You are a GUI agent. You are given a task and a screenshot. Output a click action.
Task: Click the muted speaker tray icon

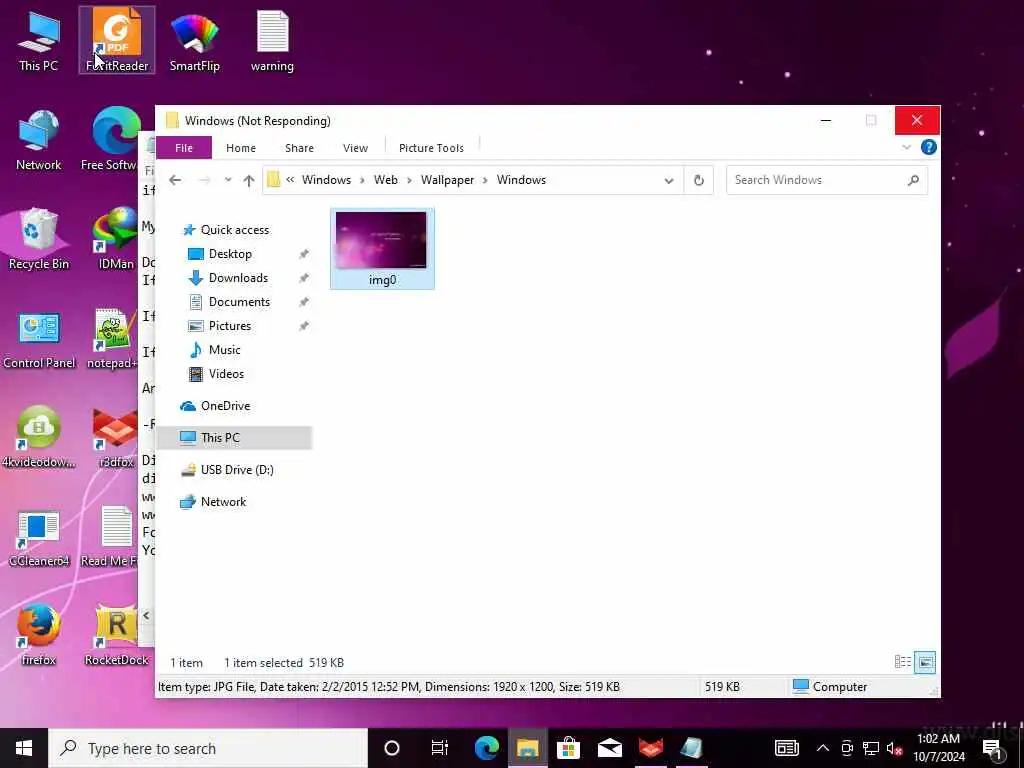(x=895, y=748)
